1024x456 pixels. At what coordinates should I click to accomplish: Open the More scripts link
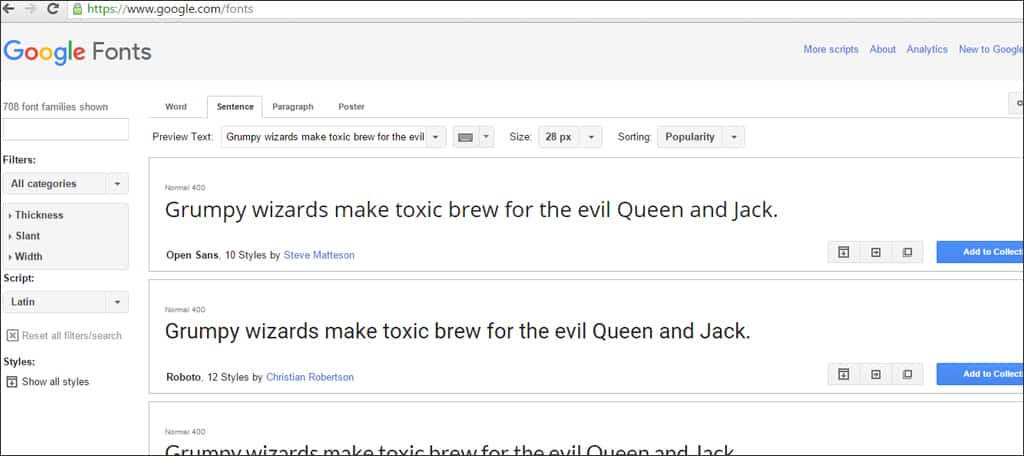831,49
